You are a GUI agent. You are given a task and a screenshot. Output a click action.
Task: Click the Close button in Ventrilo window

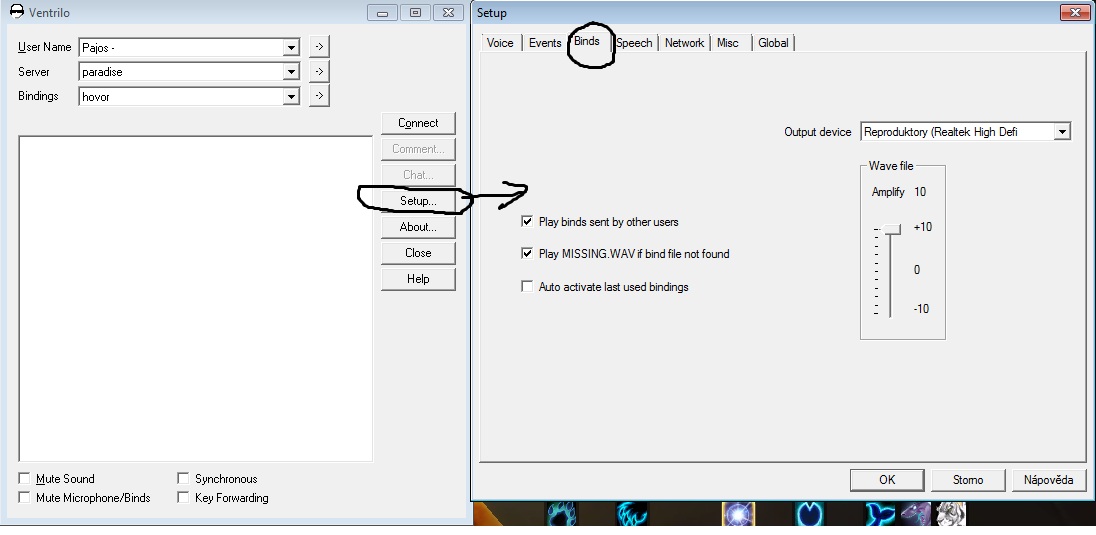pos(418,252)
